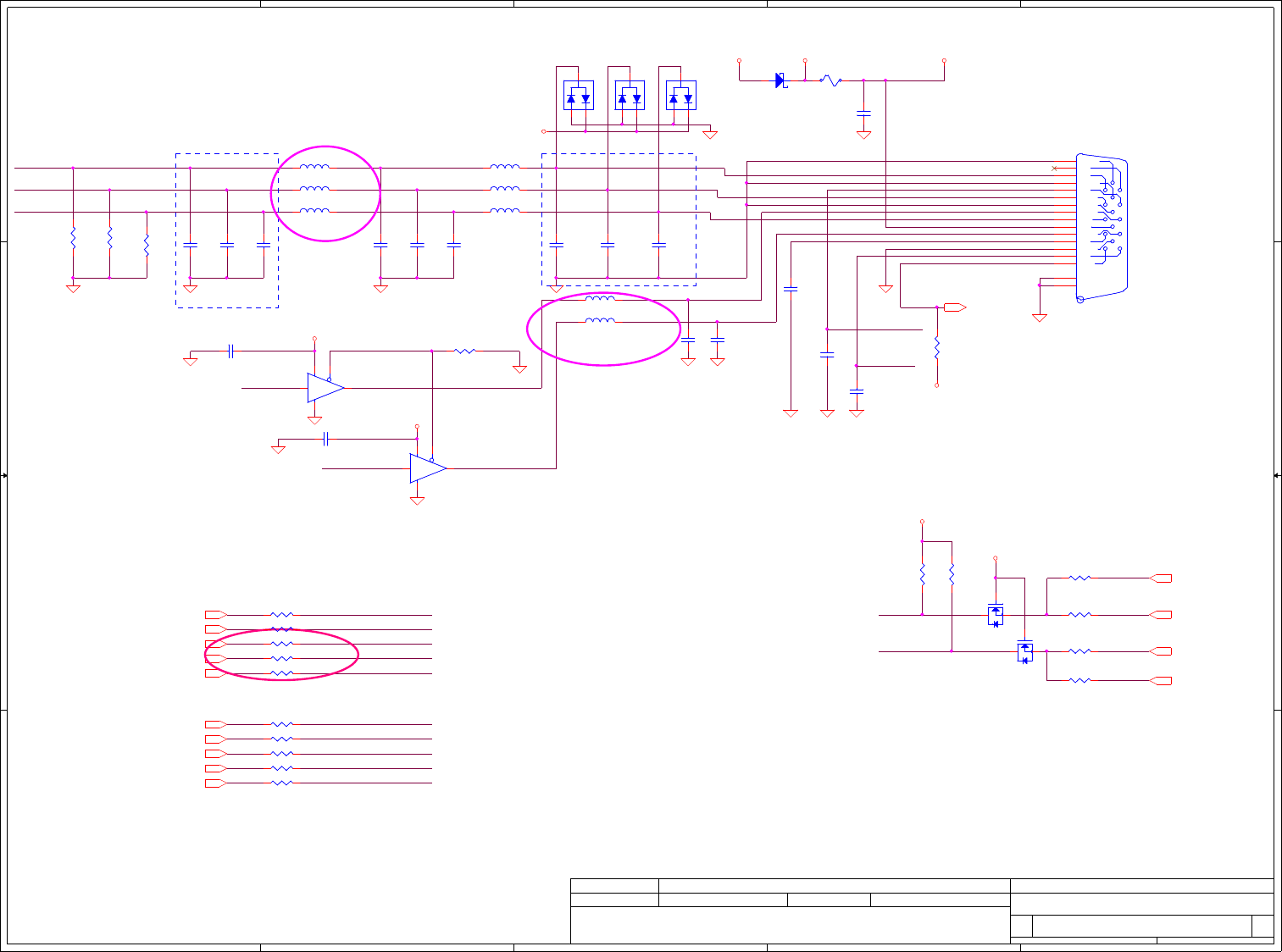Select the upper inductor of the two-inductor pair

601,298
